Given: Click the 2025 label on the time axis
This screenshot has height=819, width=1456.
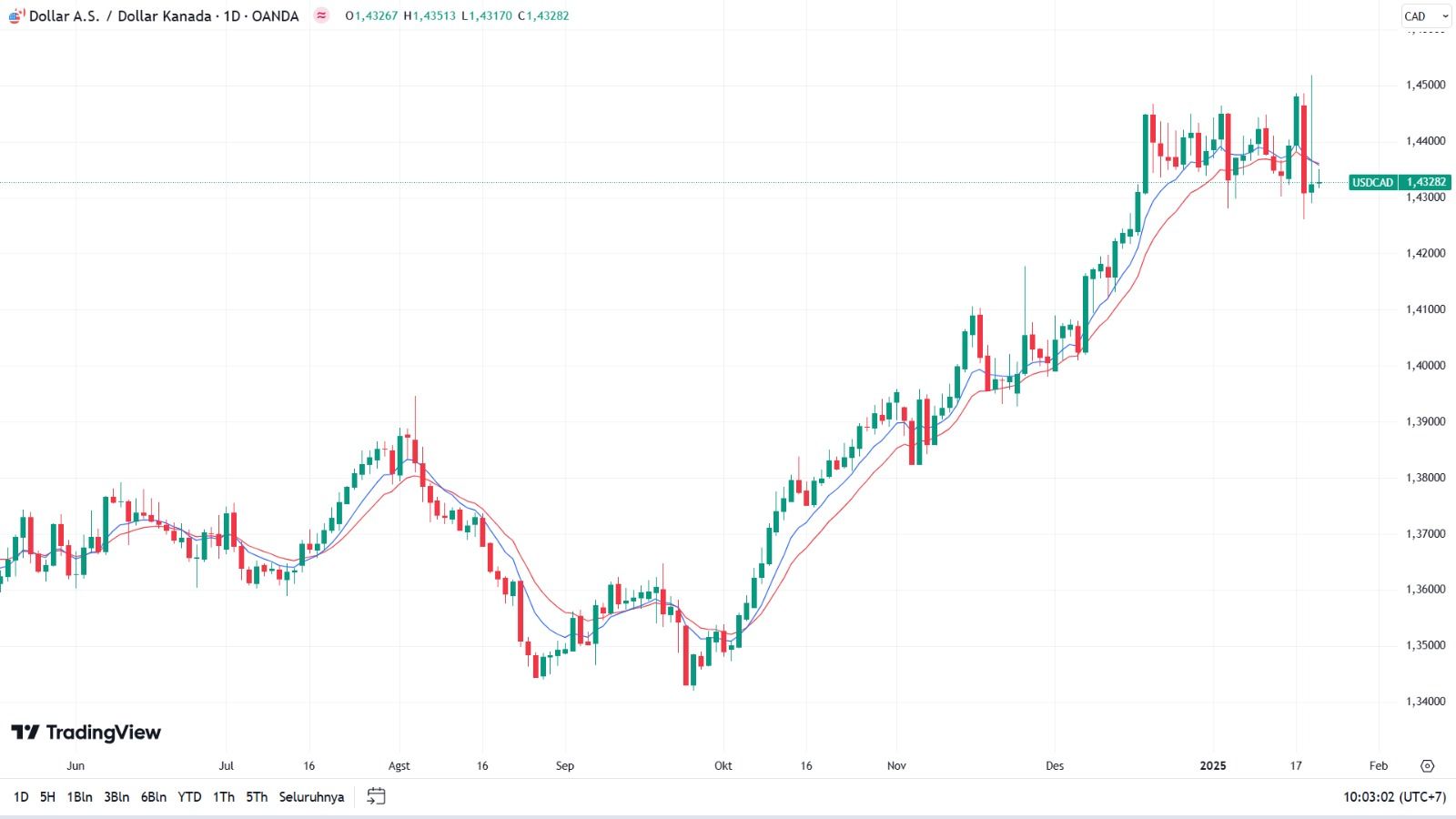Looking at the screenshot, I should tap(1213, 765).
